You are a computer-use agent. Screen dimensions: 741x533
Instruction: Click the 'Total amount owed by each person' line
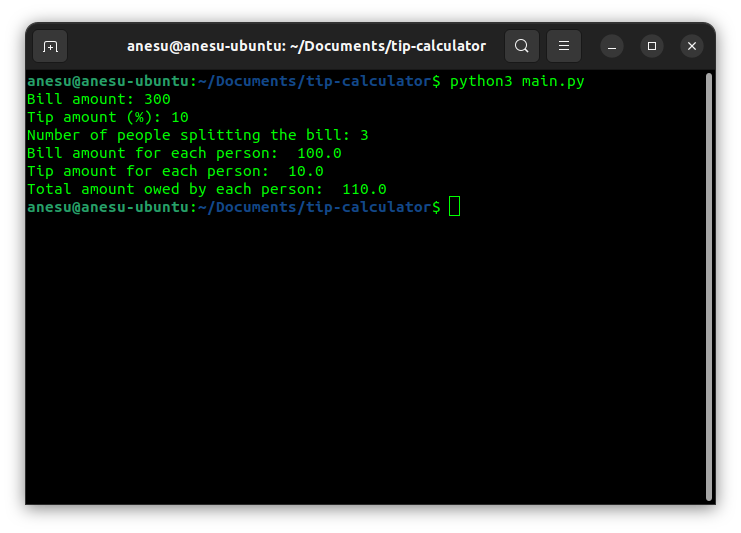[206, 189]
